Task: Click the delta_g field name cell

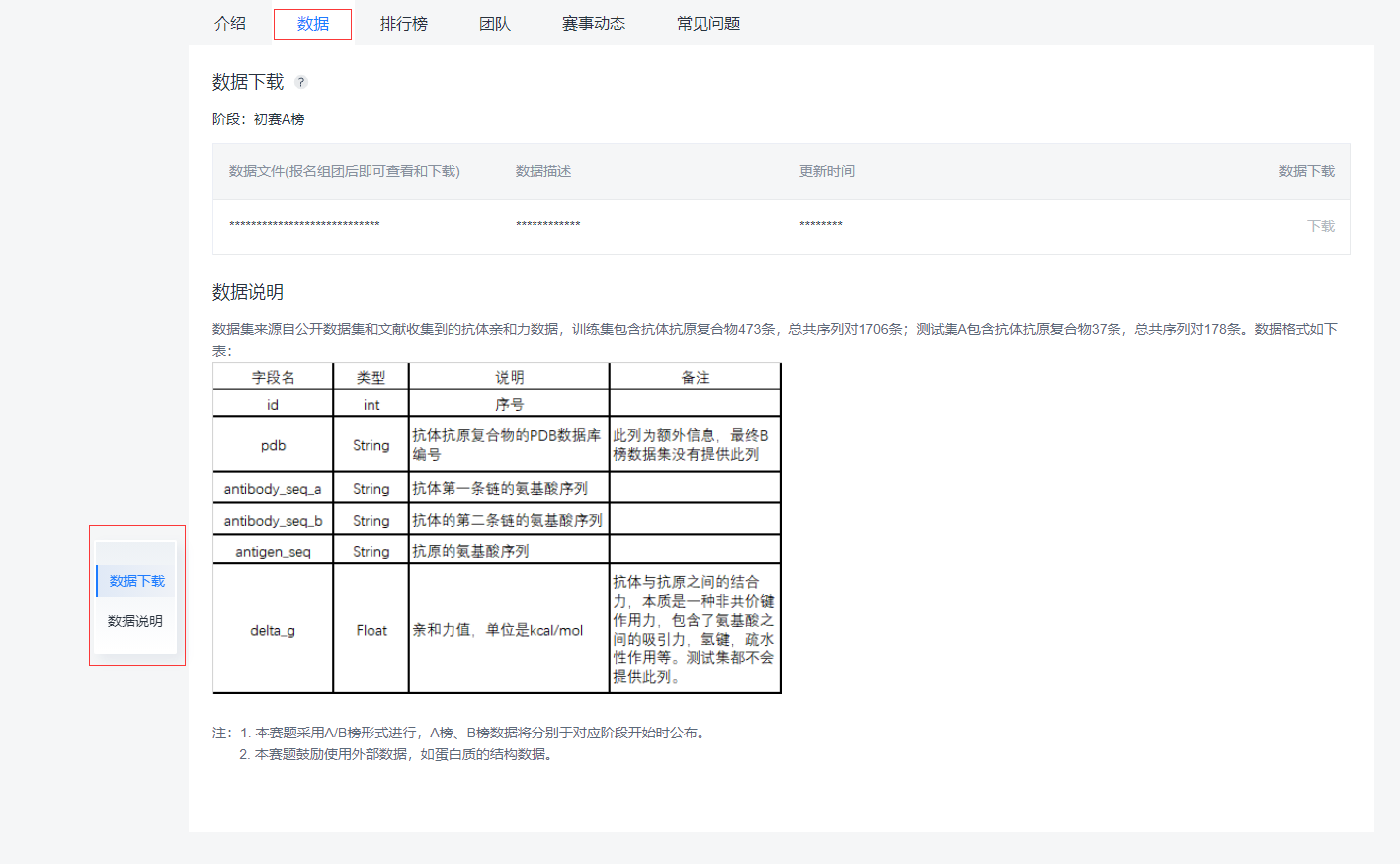Action: tap(273, 630)
